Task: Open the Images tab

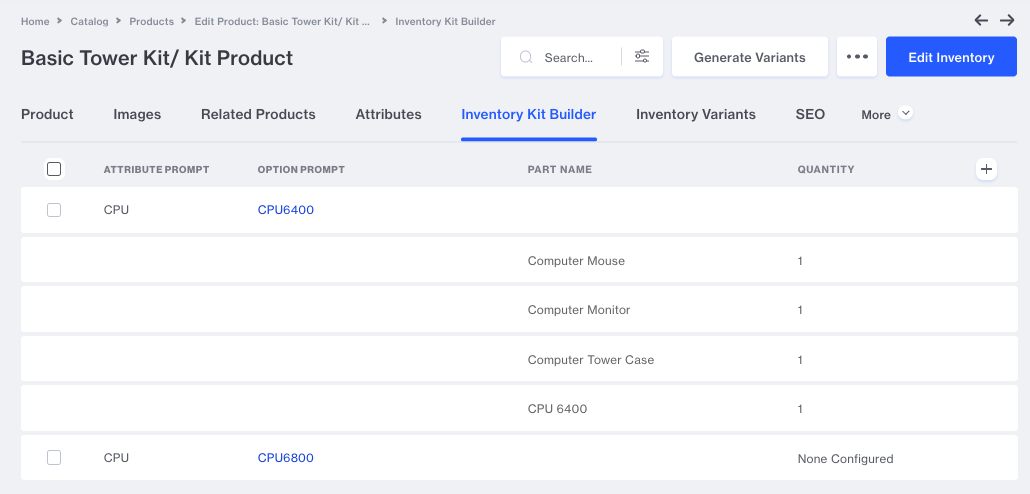Action: 137,114
